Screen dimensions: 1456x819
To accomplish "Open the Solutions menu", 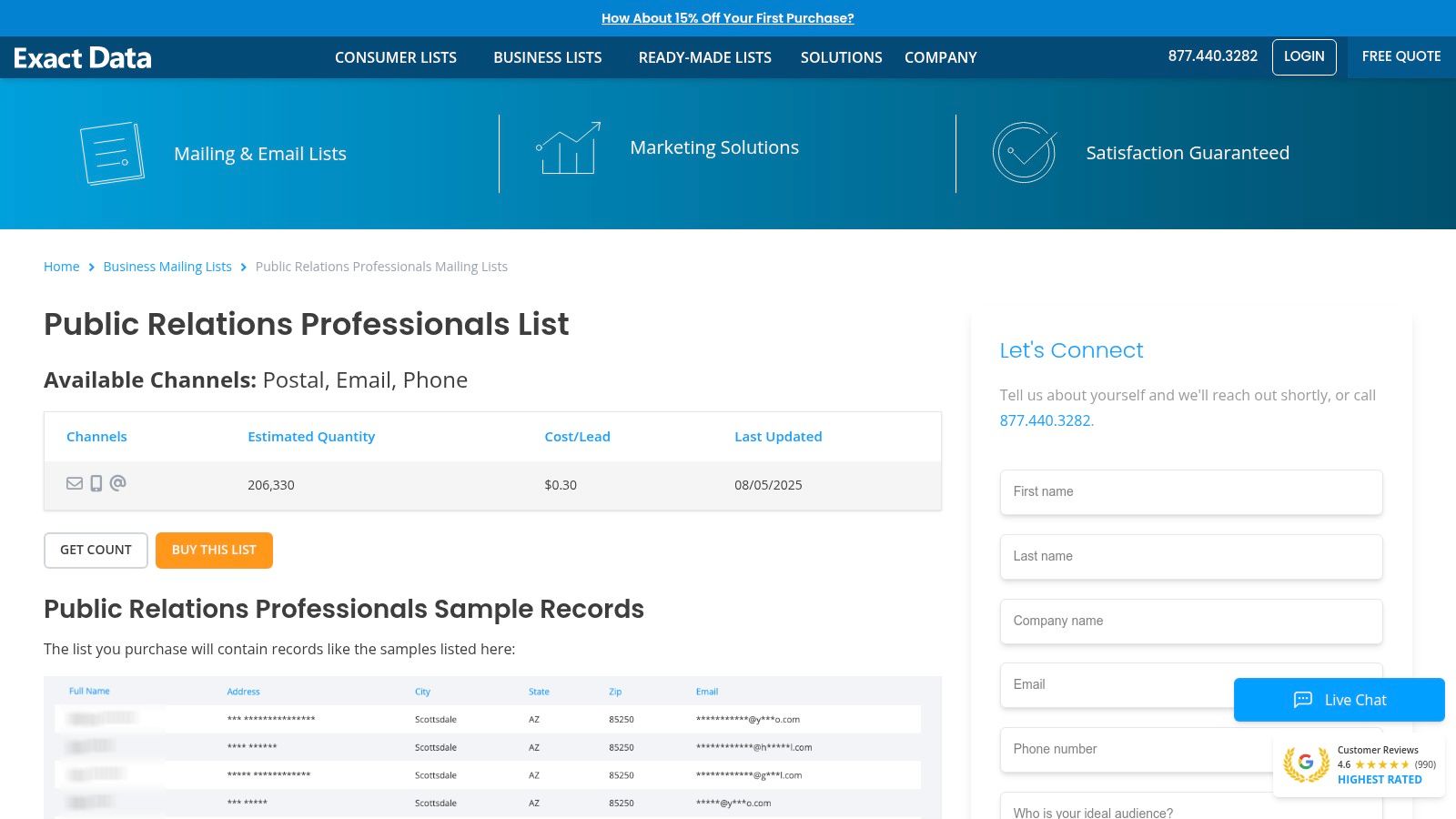I will (842, 57).
